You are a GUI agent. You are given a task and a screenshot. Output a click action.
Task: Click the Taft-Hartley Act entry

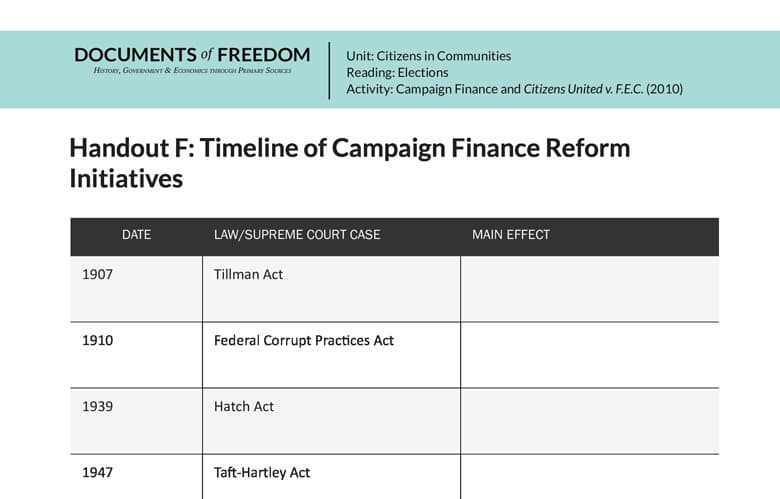click(262, 472)
